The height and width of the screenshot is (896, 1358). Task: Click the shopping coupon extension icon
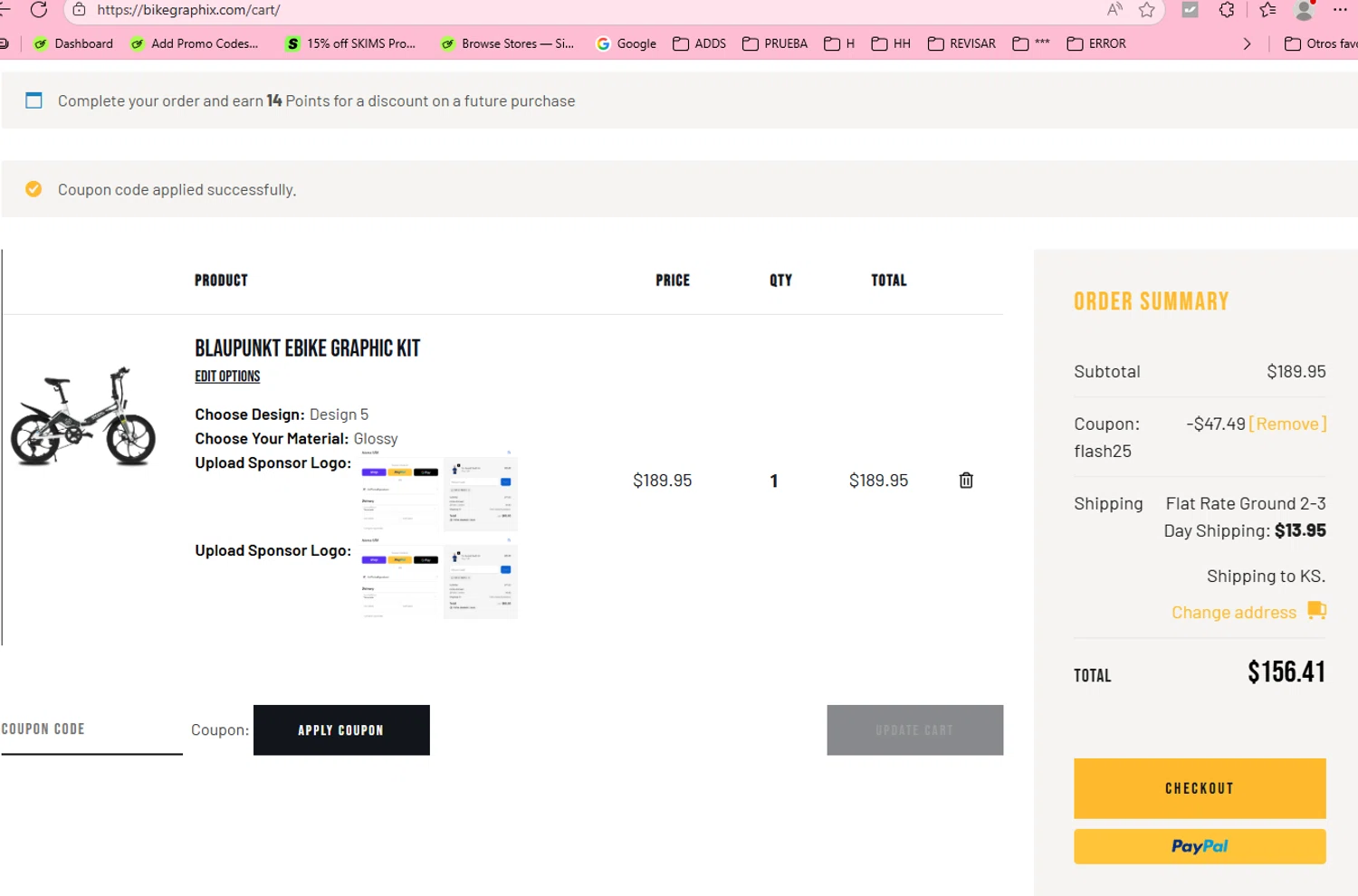(x=1191, y=10)
